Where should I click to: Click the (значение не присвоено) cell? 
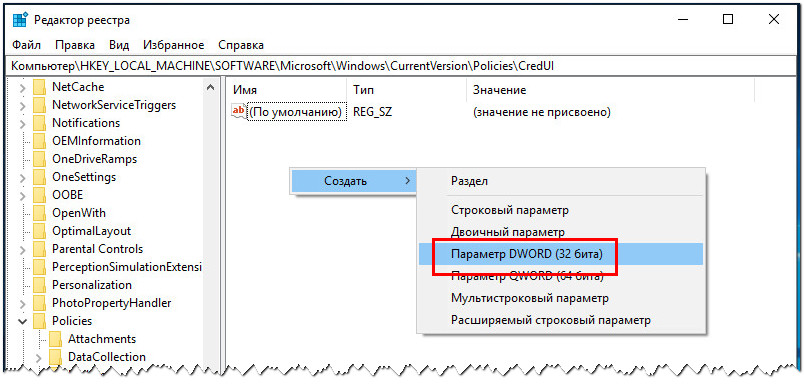[541, 112]
